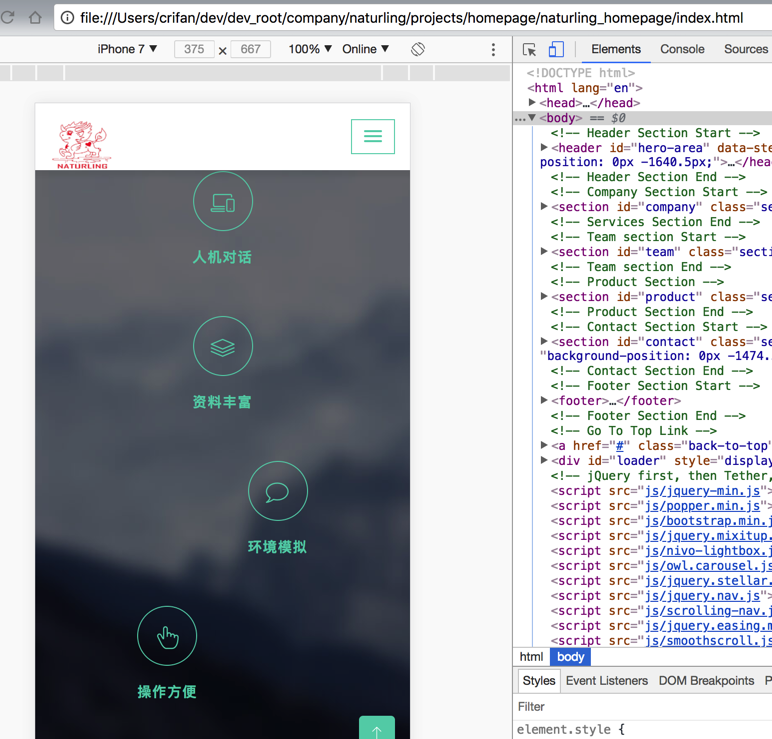Switch to the Styles pane tab

click(539, 681)
